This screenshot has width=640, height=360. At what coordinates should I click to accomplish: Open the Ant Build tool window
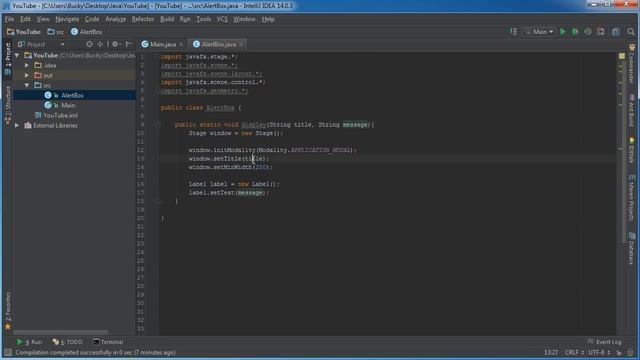(x=632, y=111)
